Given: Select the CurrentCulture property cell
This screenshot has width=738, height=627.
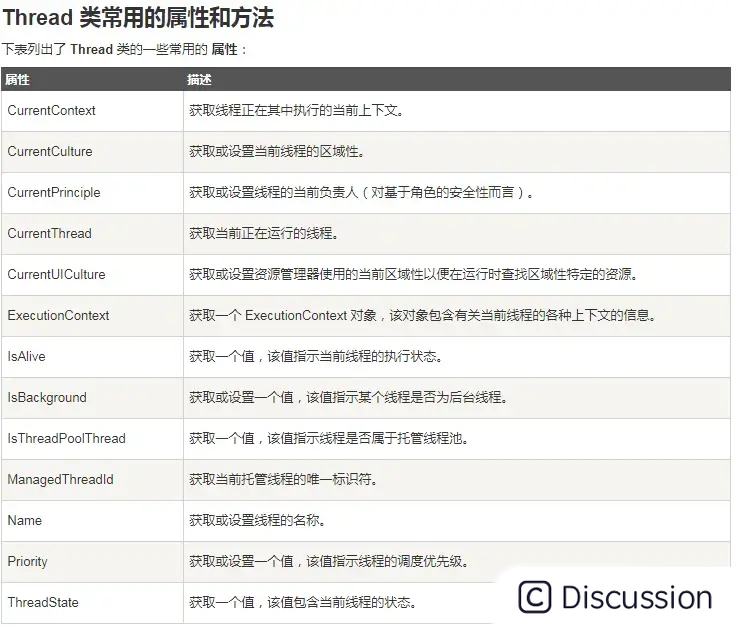Looking at the screenshot, I should point(92,152).
